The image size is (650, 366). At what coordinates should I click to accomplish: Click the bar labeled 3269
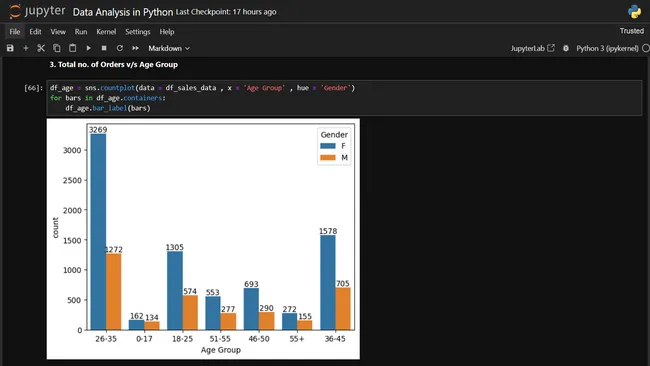(x=98, y=232)
